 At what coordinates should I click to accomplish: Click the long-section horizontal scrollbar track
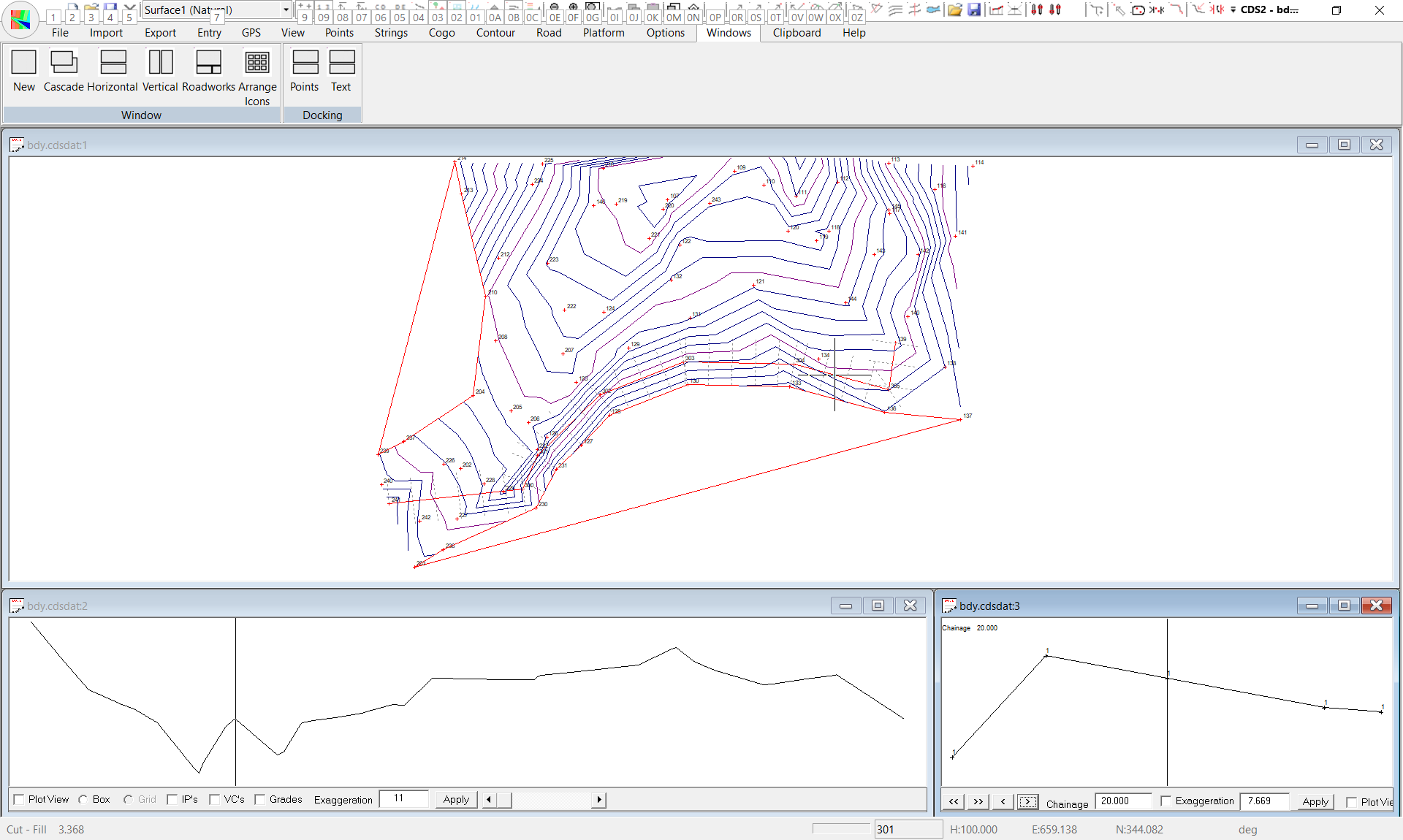(552, 799)
